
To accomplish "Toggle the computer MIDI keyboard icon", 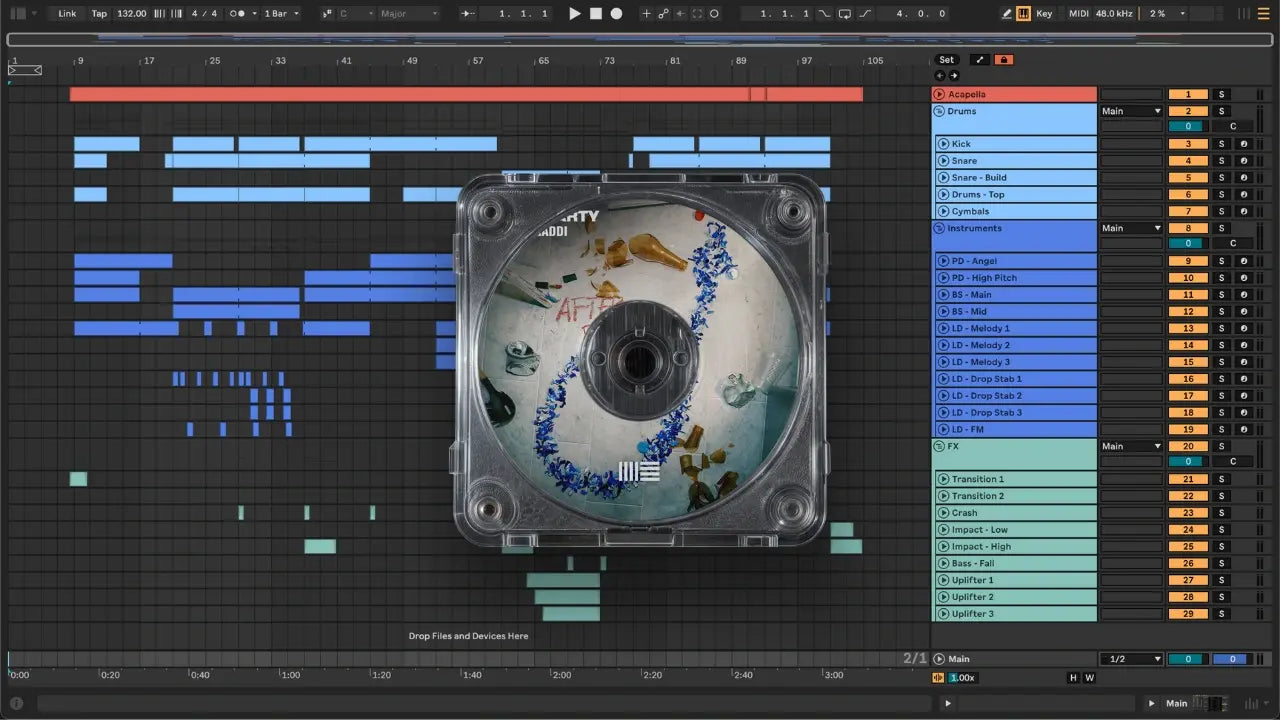I will (x=1024, y=14).
